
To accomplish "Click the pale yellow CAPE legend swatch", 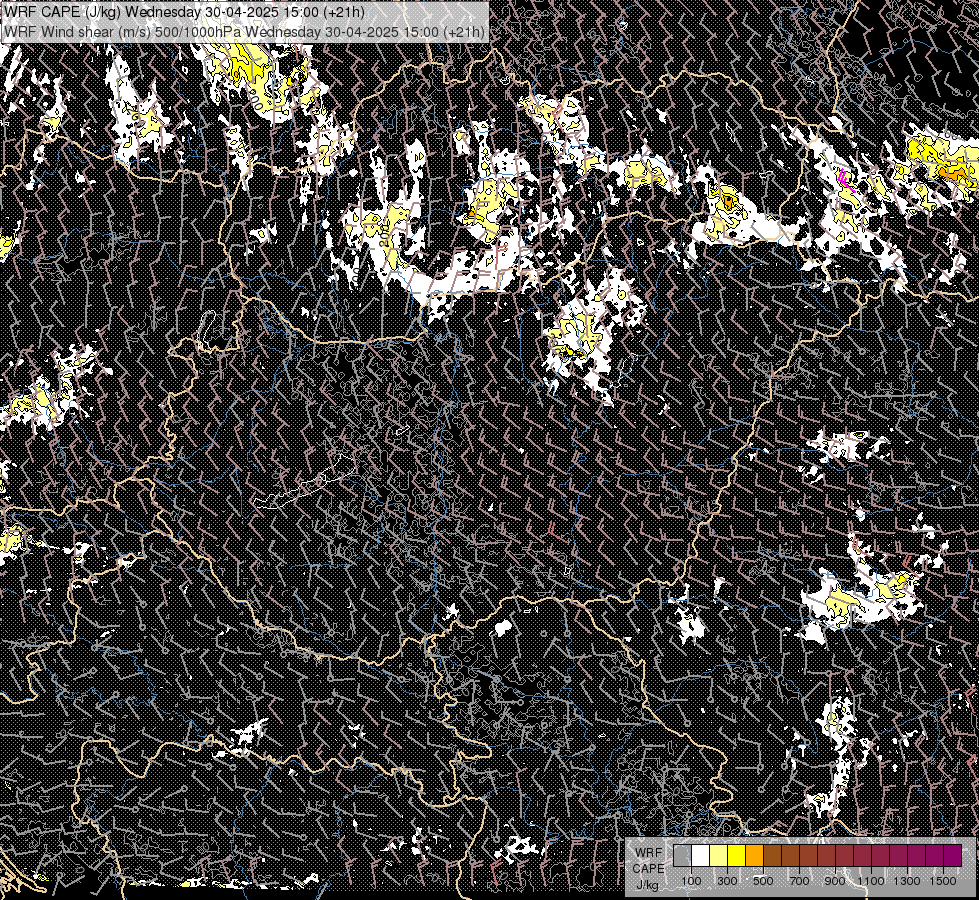I will click(x=719, y=855).
